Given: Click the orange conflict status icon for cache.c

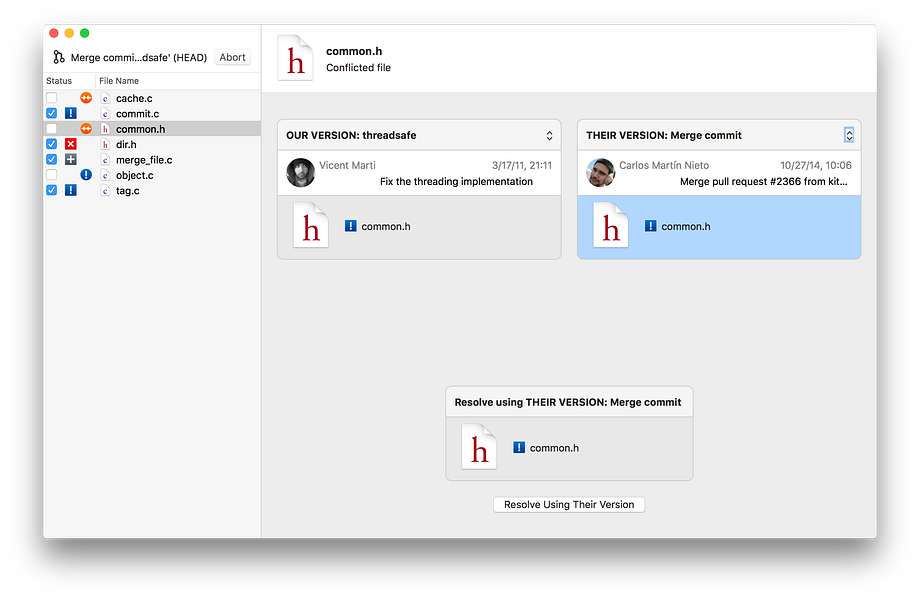Looking at the screenshot, I should click(x=86, y=98).
